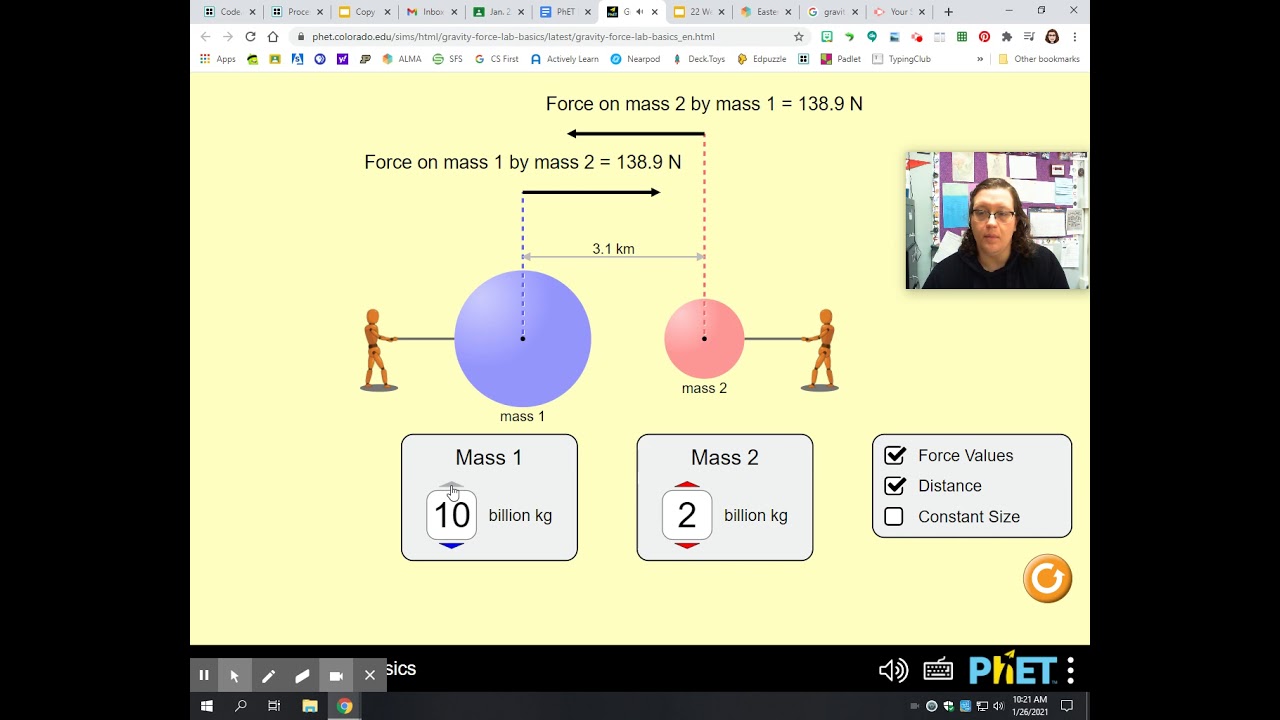Increase Mass 2 with the red up arrow
Image resolution: width=1280 pixels, height=720 pixels.
pos(687,486)
